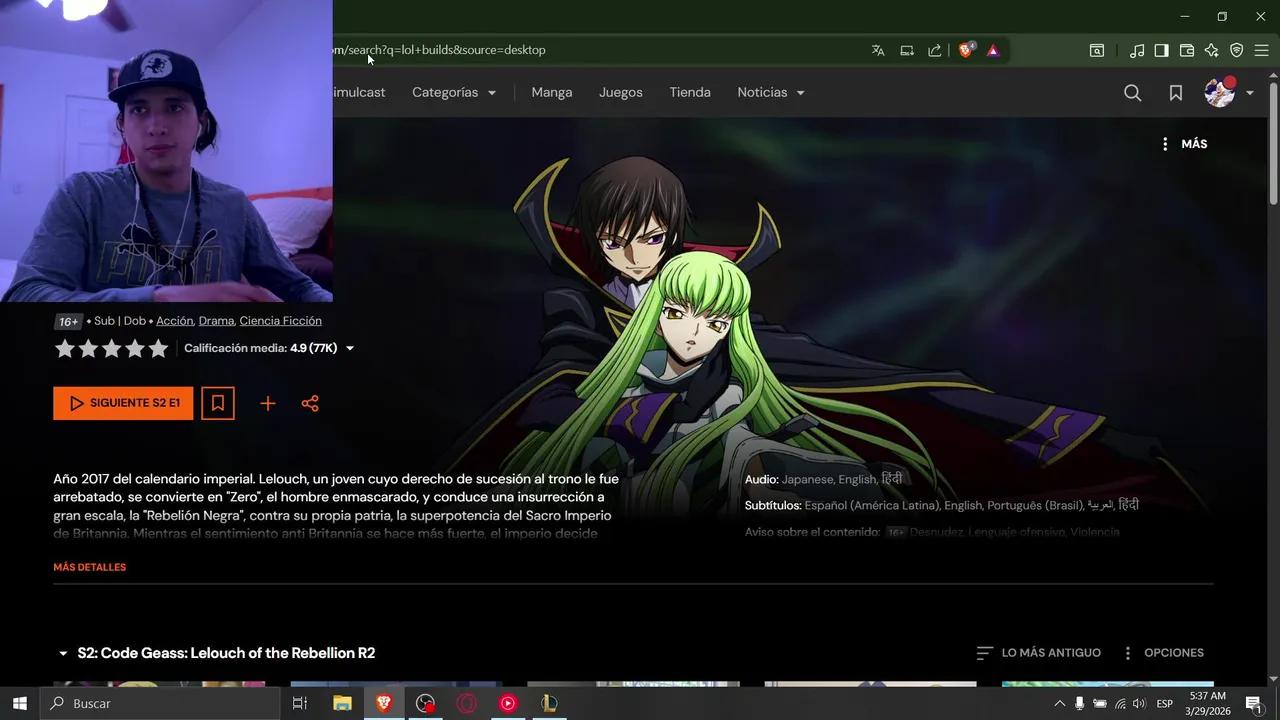Click the browser address bar URL
The height and width of the screenshot is (720, 1280).
pyautogui.click(x=440, y=50)
